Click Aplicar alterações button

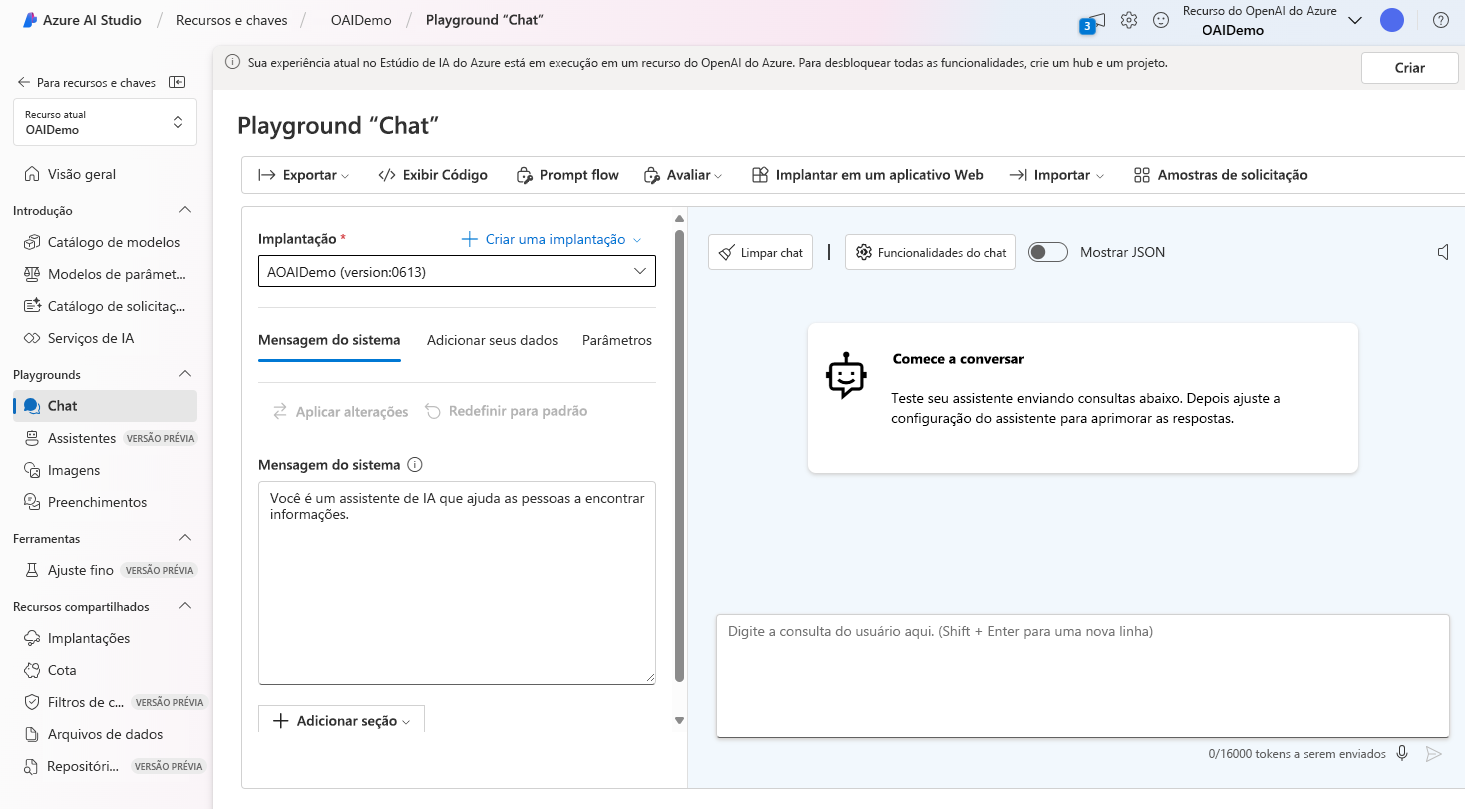[340, 411]
